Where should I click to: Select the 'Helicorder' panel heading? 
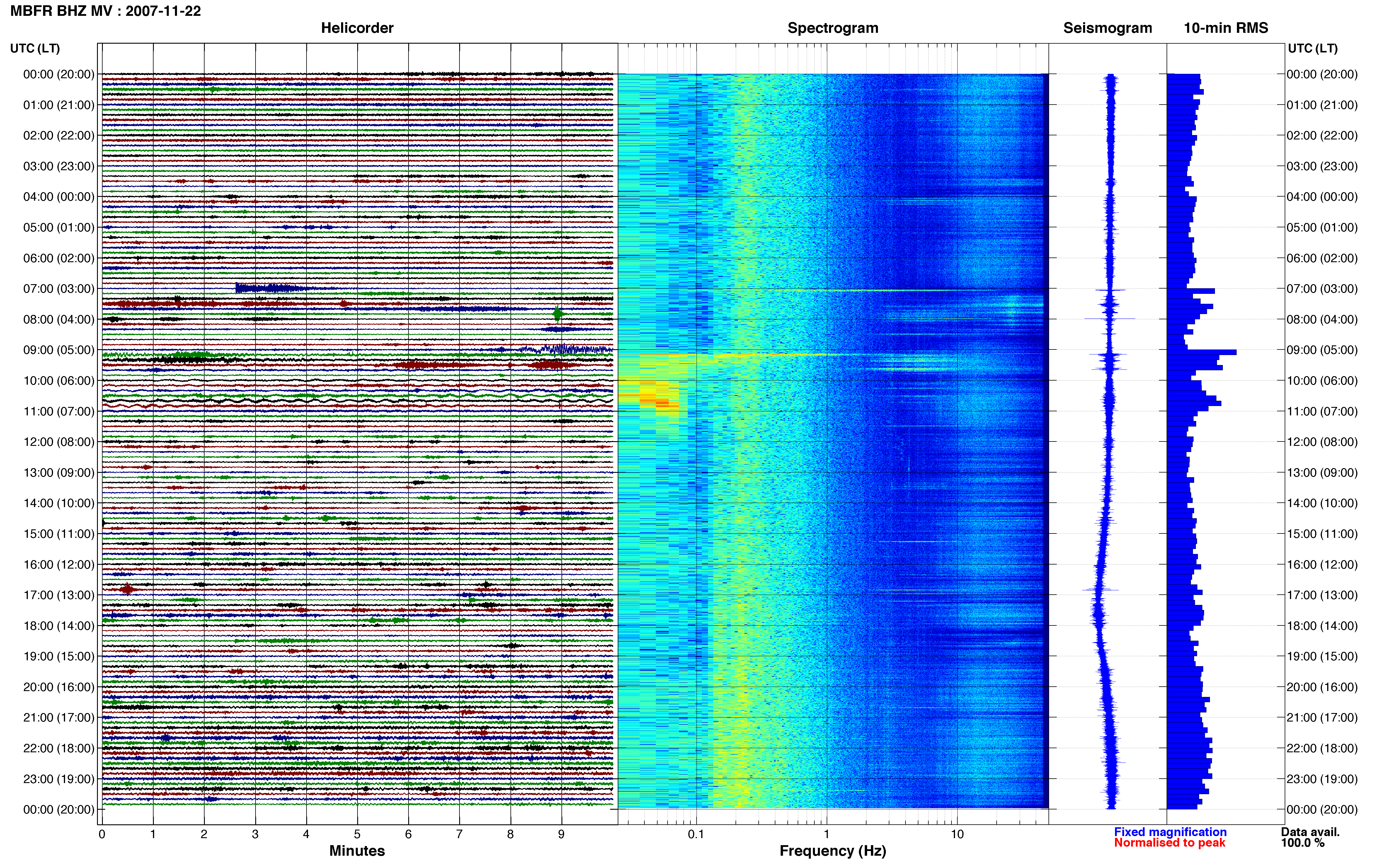(x=357, y=28)
